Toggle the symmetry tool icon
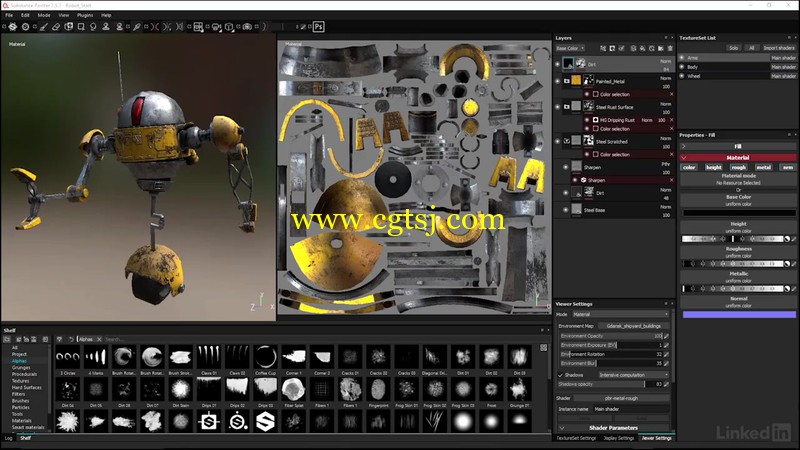800x450 pixels. pos(155,27)
